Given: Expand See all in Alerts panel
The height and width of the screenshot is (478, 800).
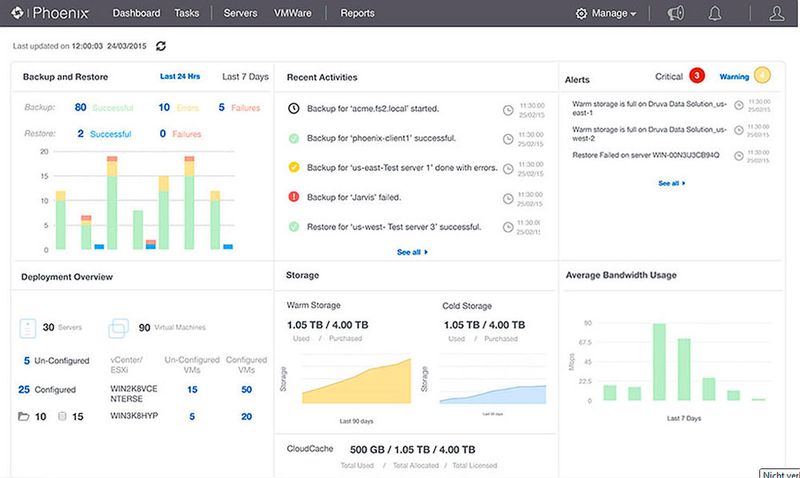Looking at the screenshot, I should [671, 184].
